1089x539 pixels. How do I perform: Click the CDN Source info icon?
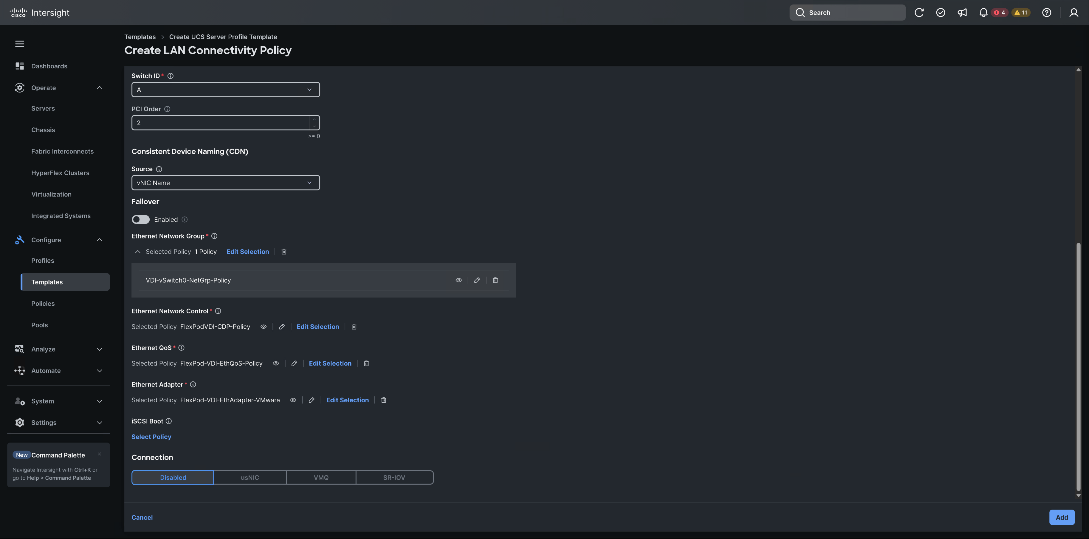[x=159, y=169]
